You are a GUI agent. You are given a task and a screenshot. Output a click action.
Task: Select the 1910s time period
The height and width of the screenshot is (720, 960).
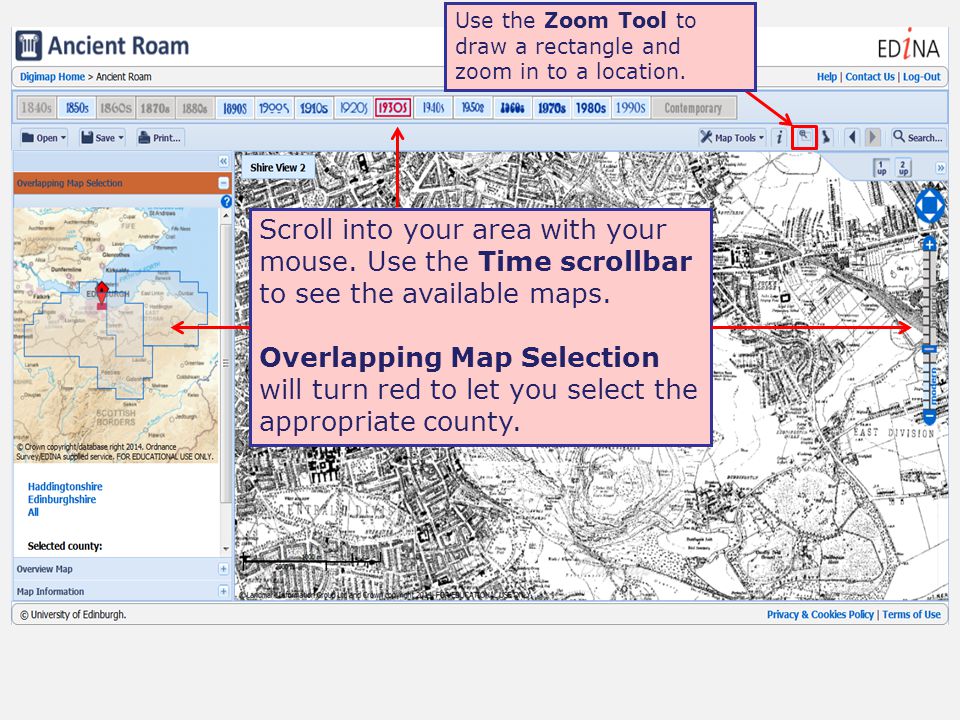pos(313,108)
